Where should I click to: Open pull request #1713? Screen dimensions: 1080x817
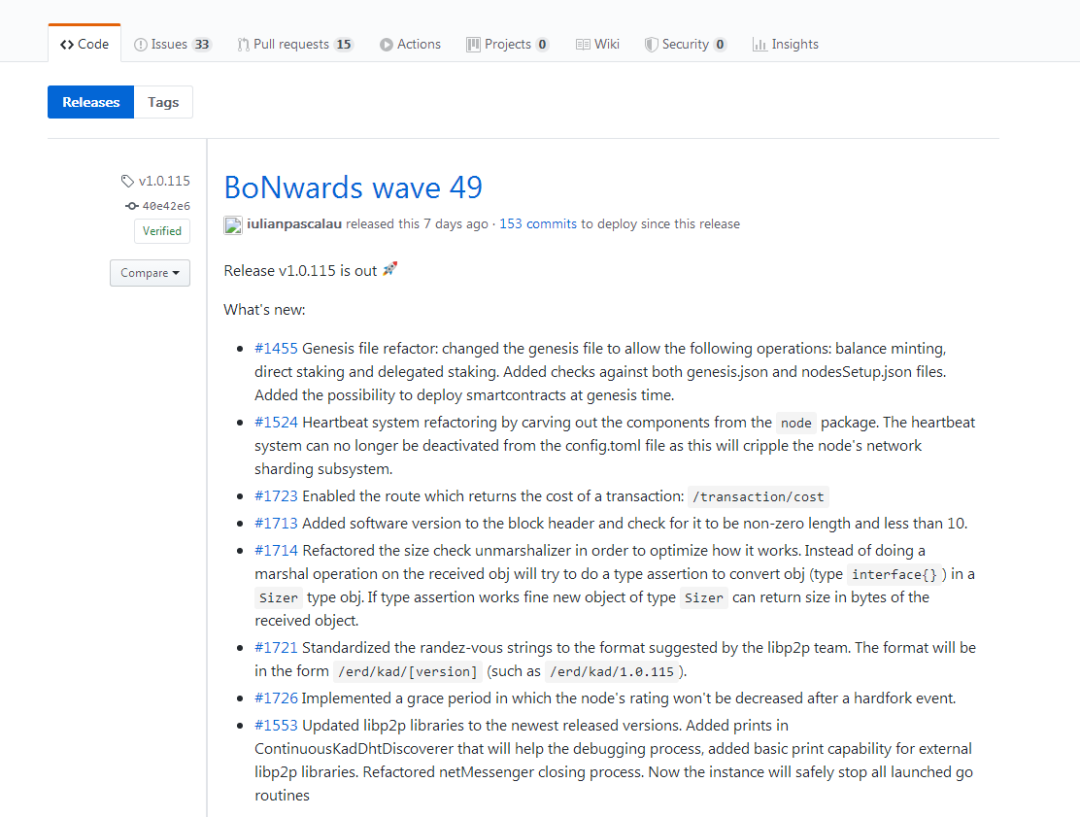pyautogui.click(x=276, y=524)
